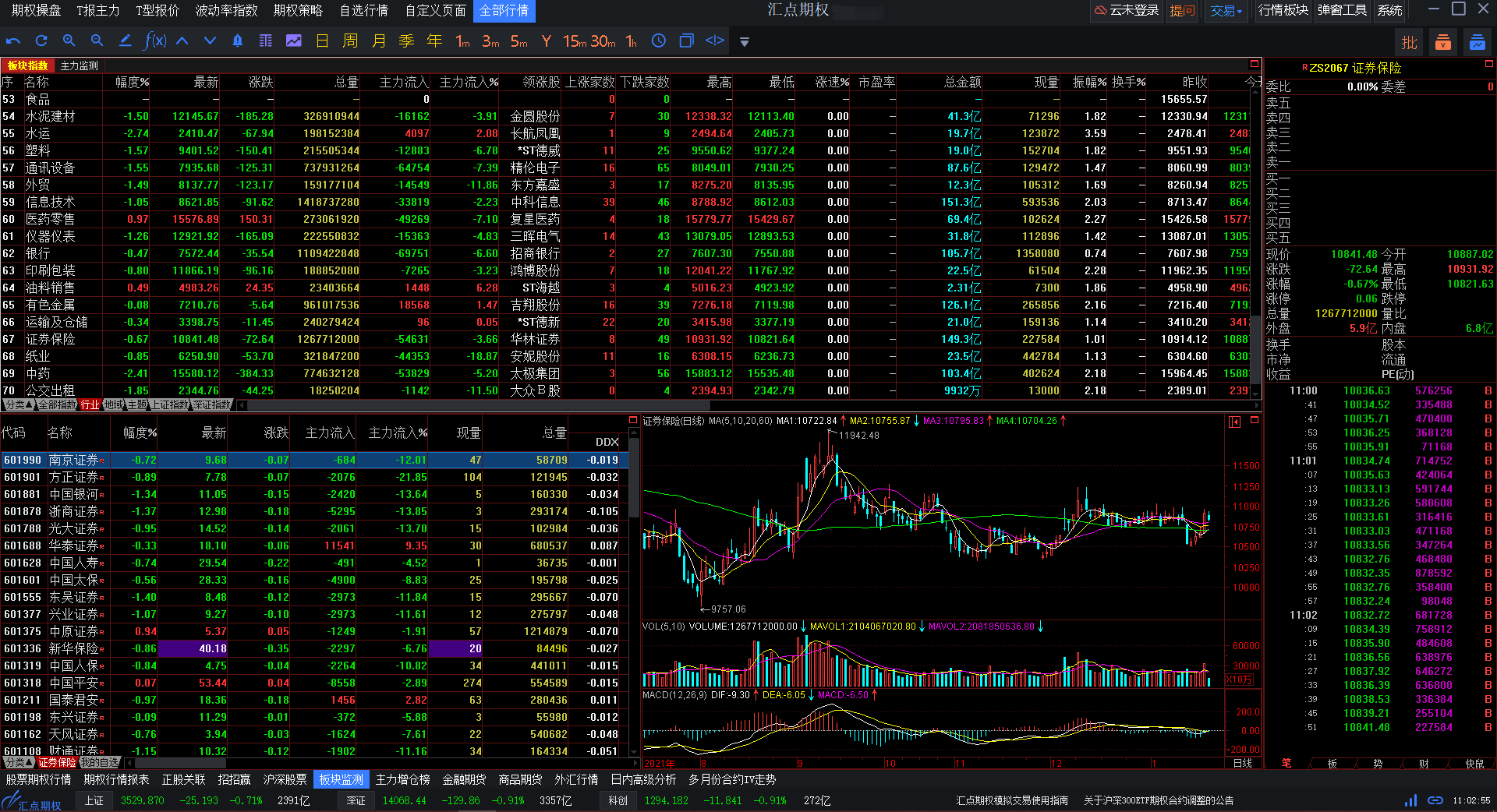
Task: Toggle the chart side panel icon beside maximize
Action: coord(1235,422)
